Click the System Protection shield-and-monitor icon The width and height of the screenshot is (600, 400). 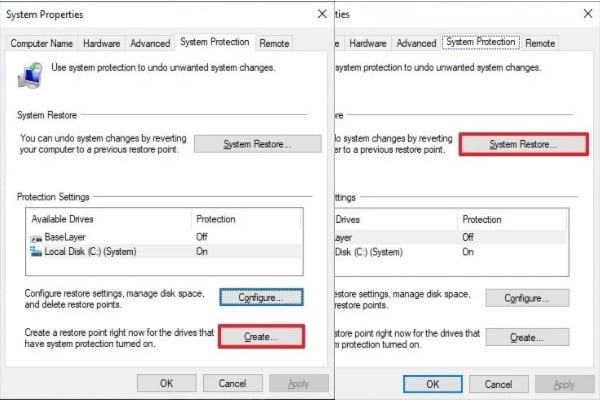click(33, 75)
